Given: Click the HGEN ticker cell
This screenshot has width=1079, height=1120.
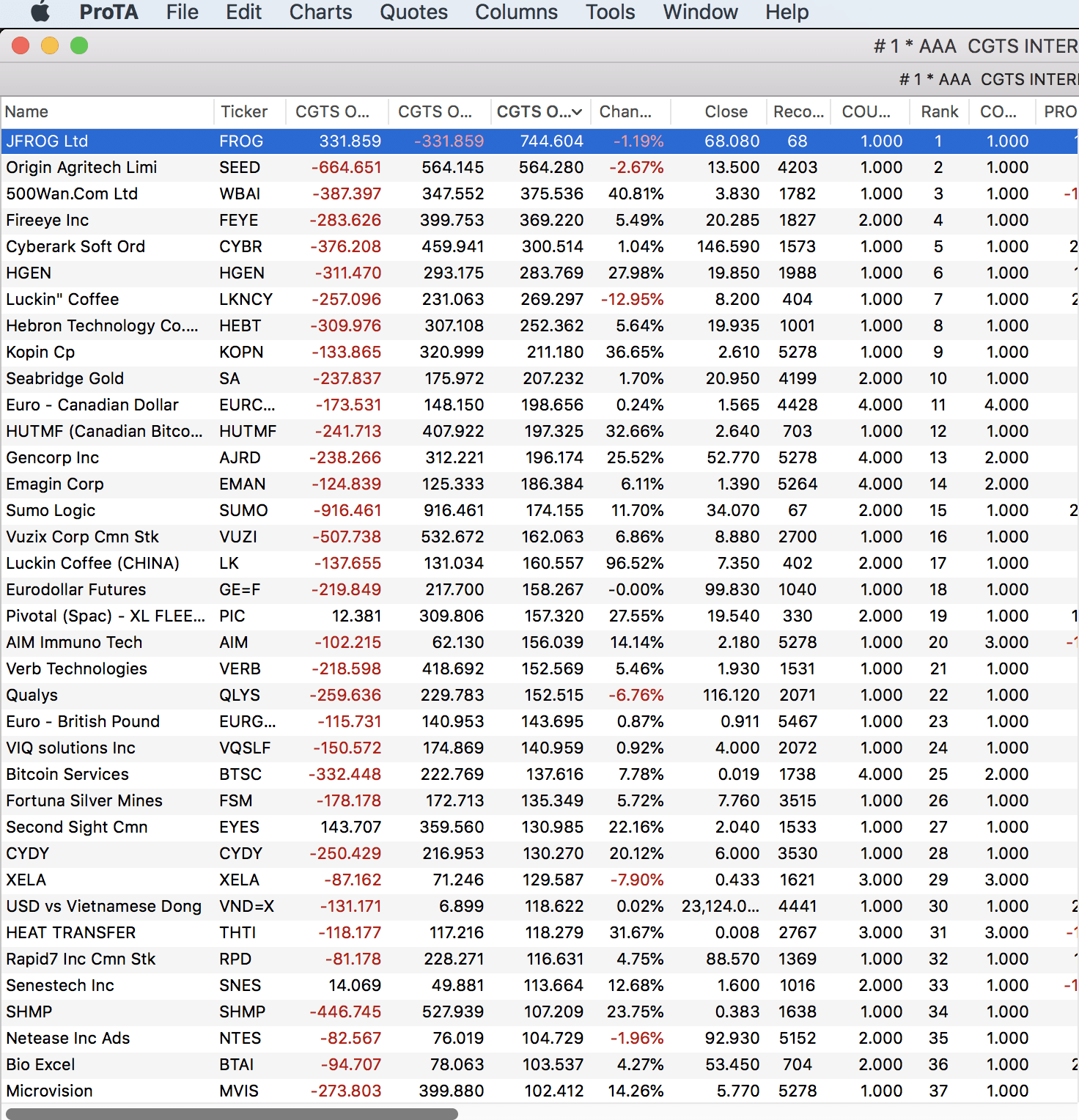Looking at the screenshot, I should pyautogui.click(x=241, y=273).
